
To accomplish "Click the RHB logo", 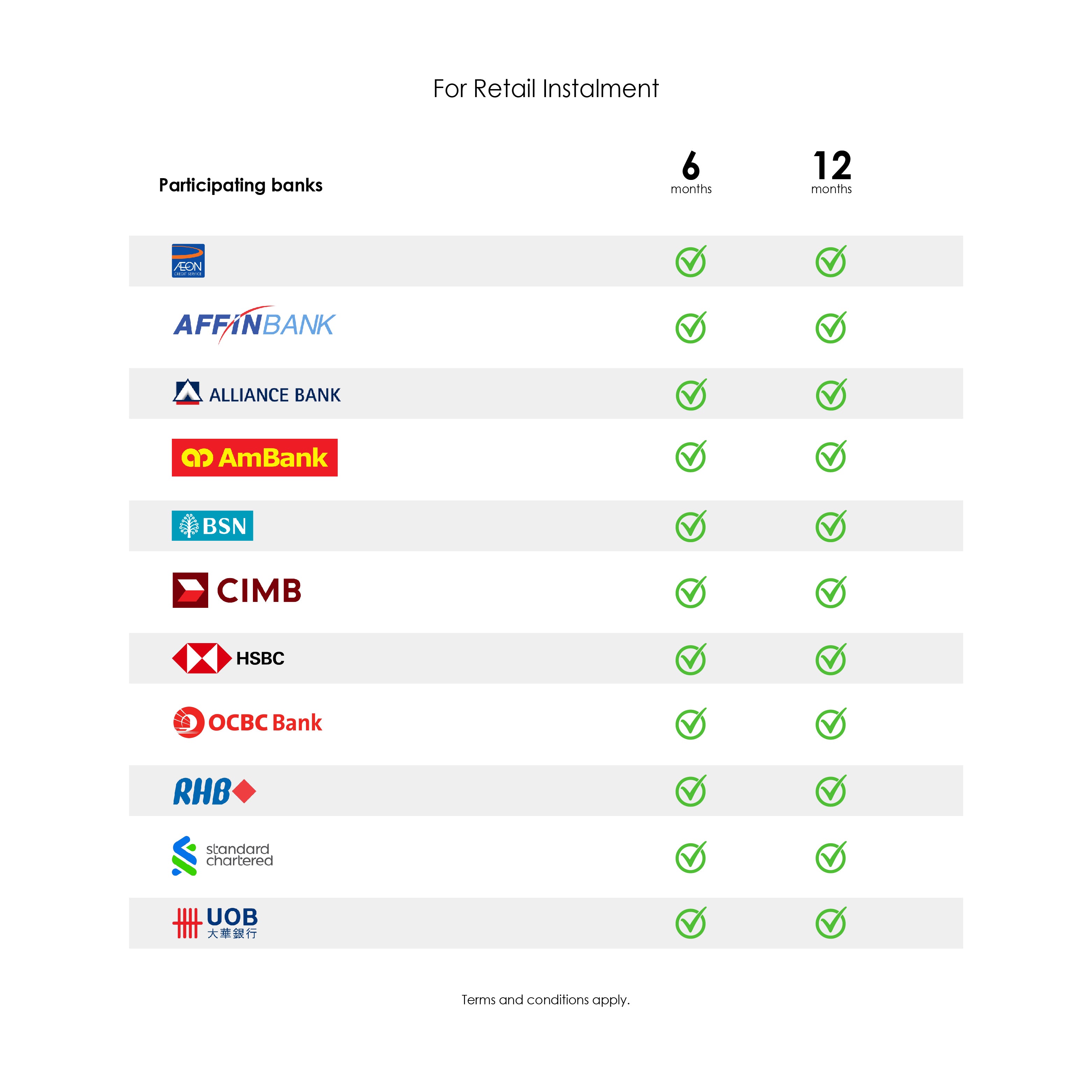I will click(214, 791).
